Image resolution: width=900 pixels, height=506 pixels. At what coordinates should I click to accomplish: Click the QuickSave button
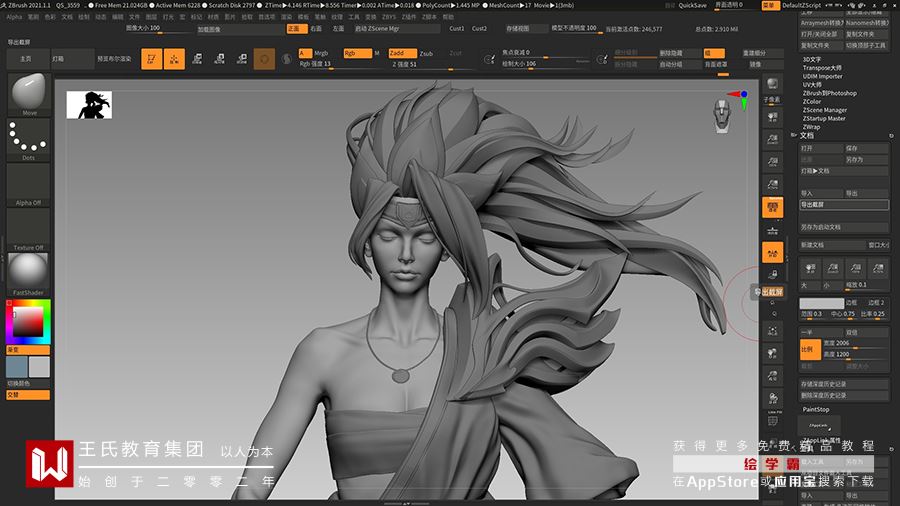tap(692, 5)
